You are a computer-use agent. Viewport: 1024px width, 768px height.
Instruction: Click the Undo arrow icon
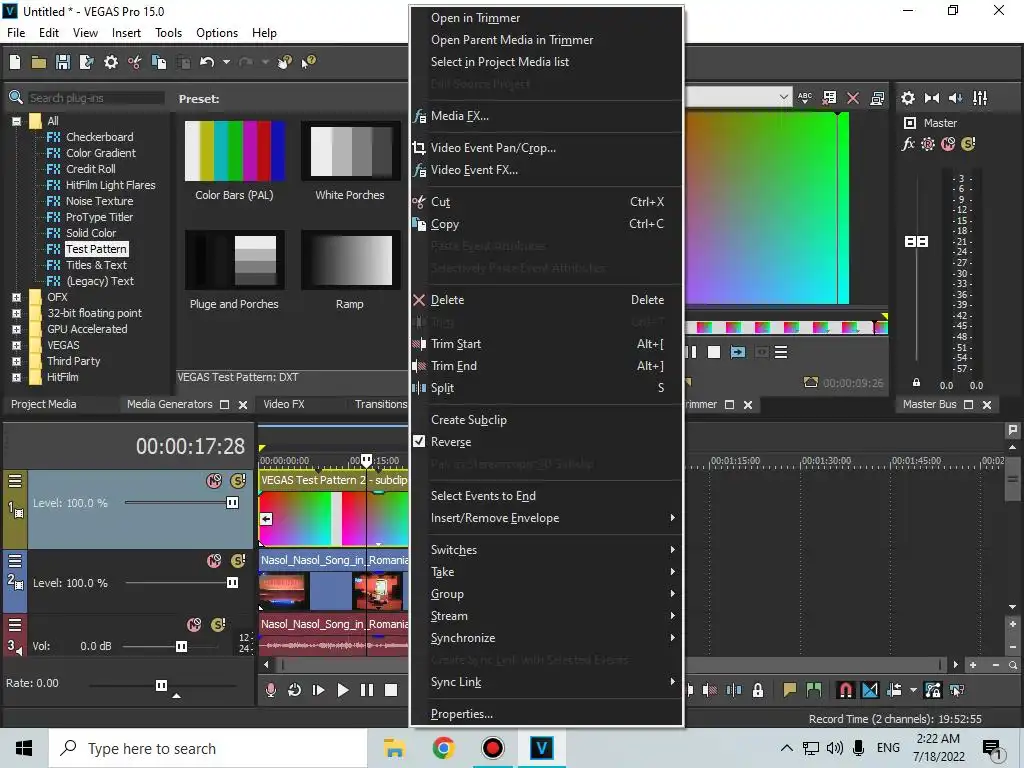(x=207, y=62)
